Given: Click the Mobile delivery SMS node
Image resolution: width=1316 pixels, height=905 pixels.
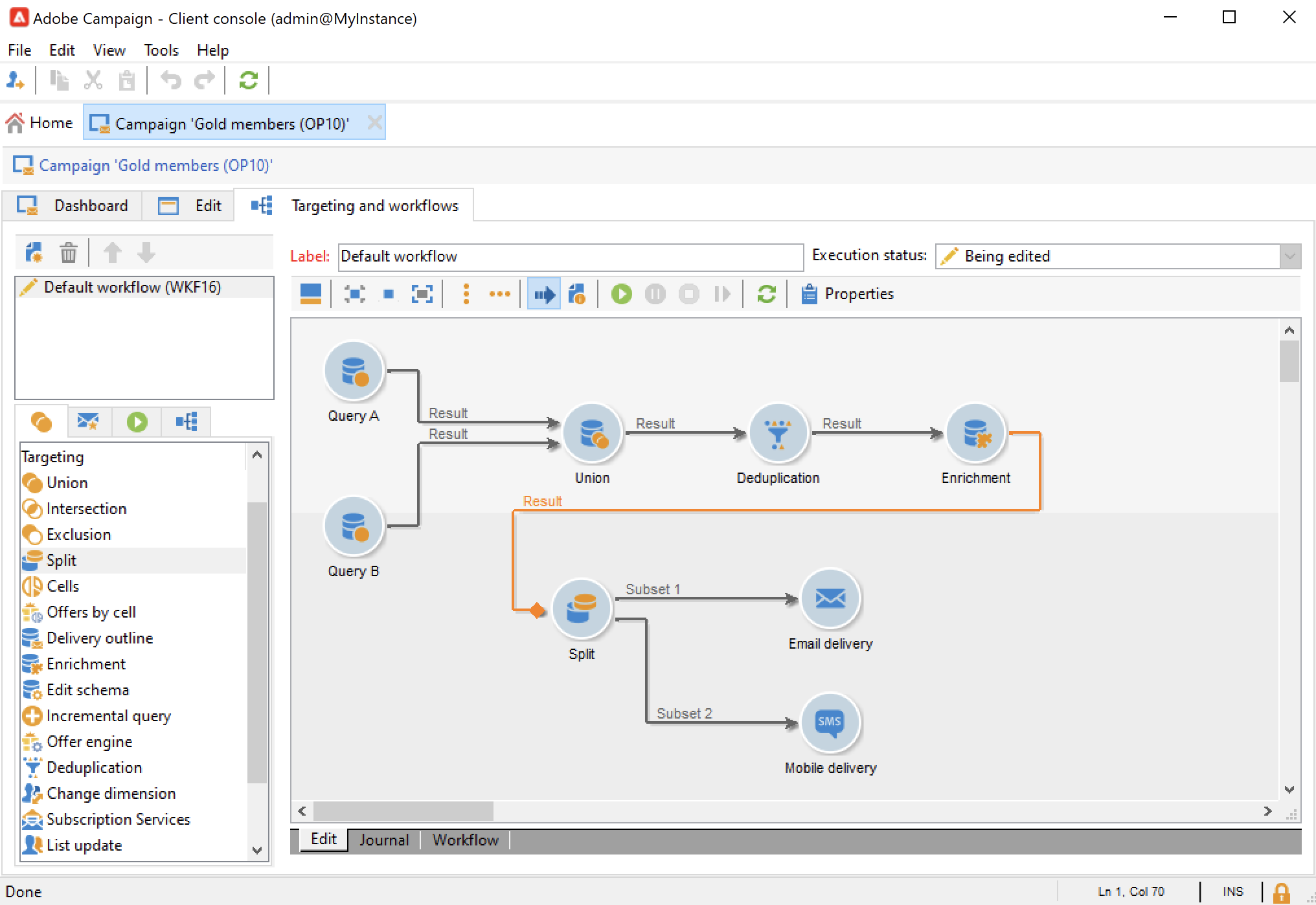Looking at the screenshot, I should tap(830, 723).
